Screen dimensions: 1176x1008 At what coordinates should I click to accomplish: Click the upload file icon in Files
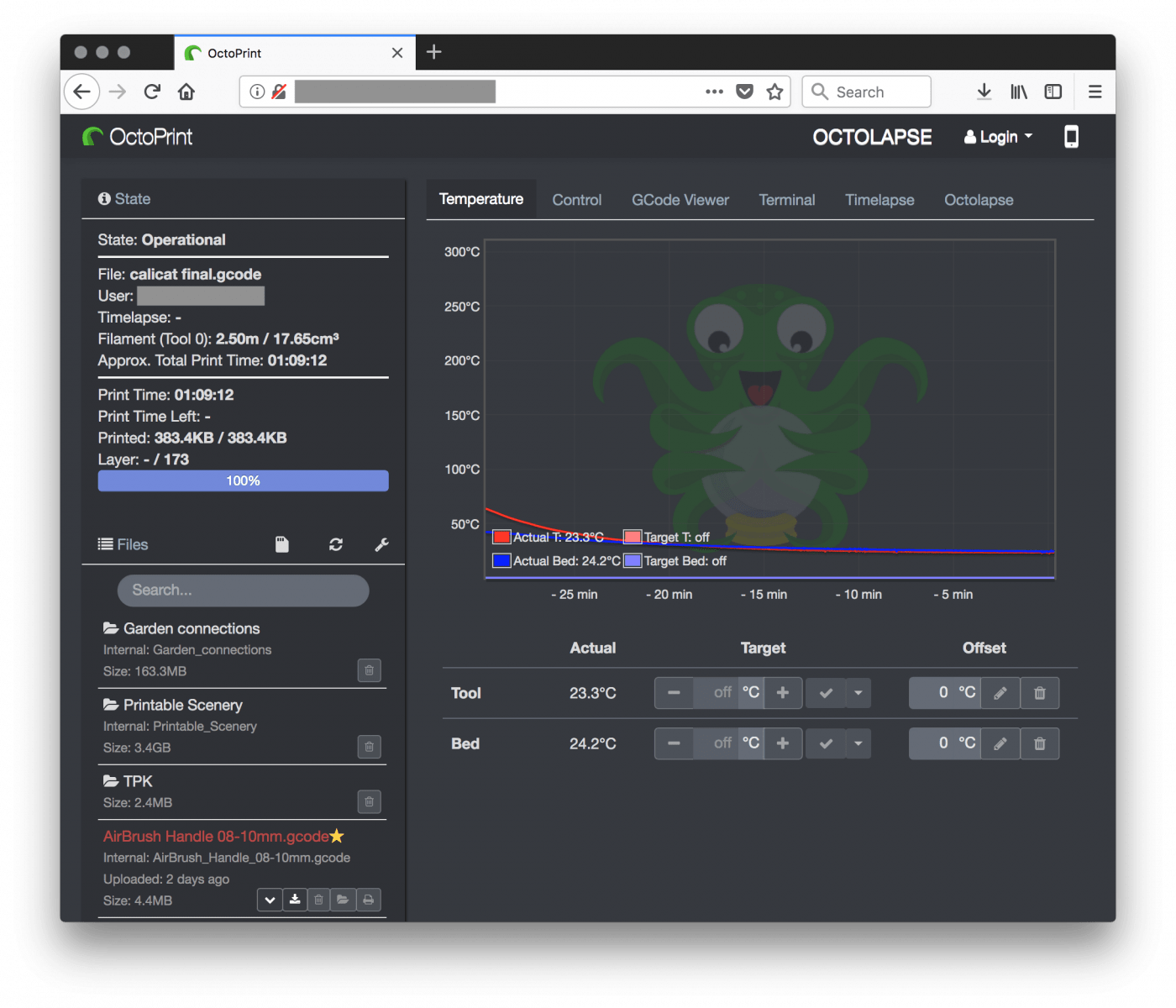coord(282,544)
